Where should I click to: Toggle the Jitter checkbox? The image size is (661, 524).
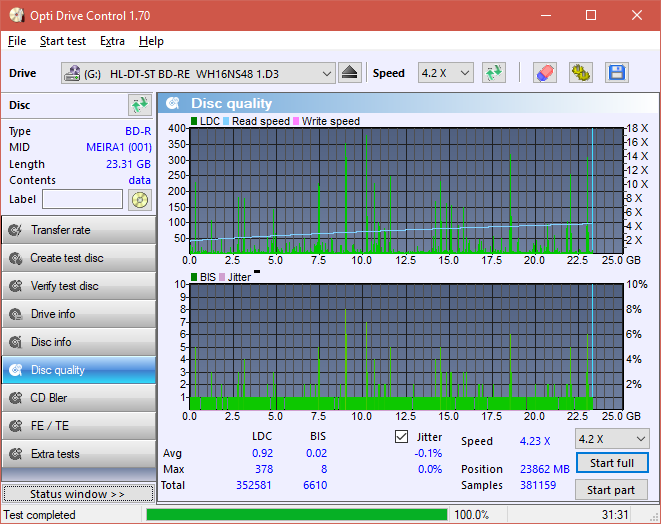point(402,437)
